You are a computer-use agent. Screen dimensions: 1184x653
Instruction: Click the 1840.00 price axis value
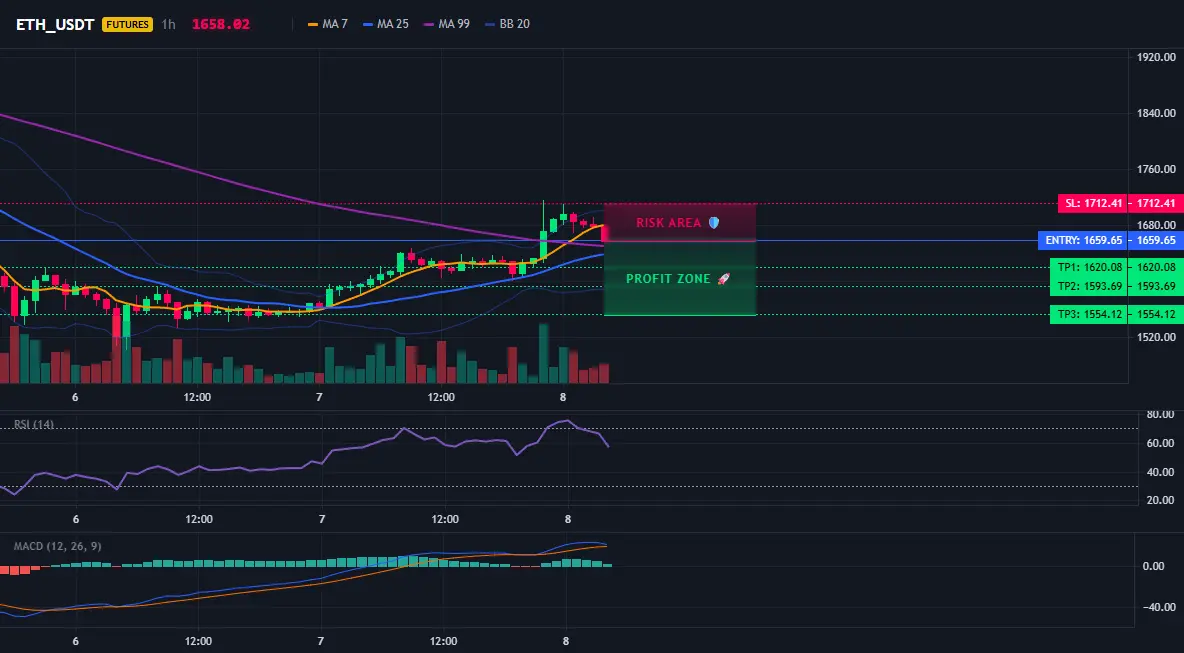pyautogui.click(x=1156, y=113)
